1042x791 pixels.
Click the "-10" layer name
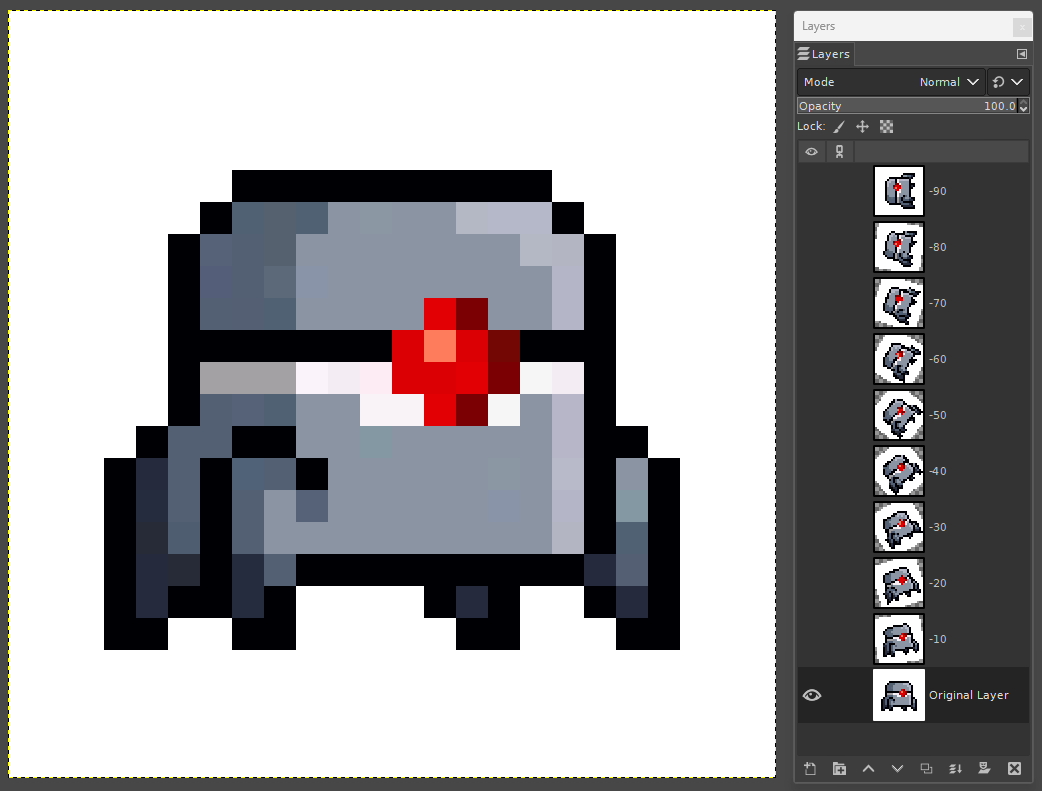(x=938, y=639)
